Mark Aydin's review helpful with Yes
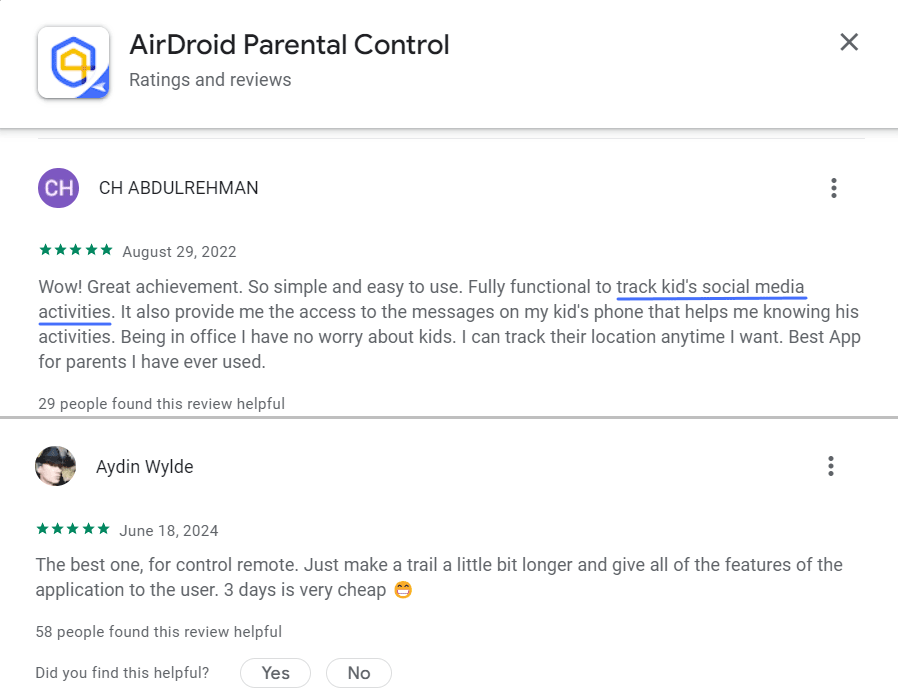This screenshot has width=898, height=692. [x=275, y=672]
